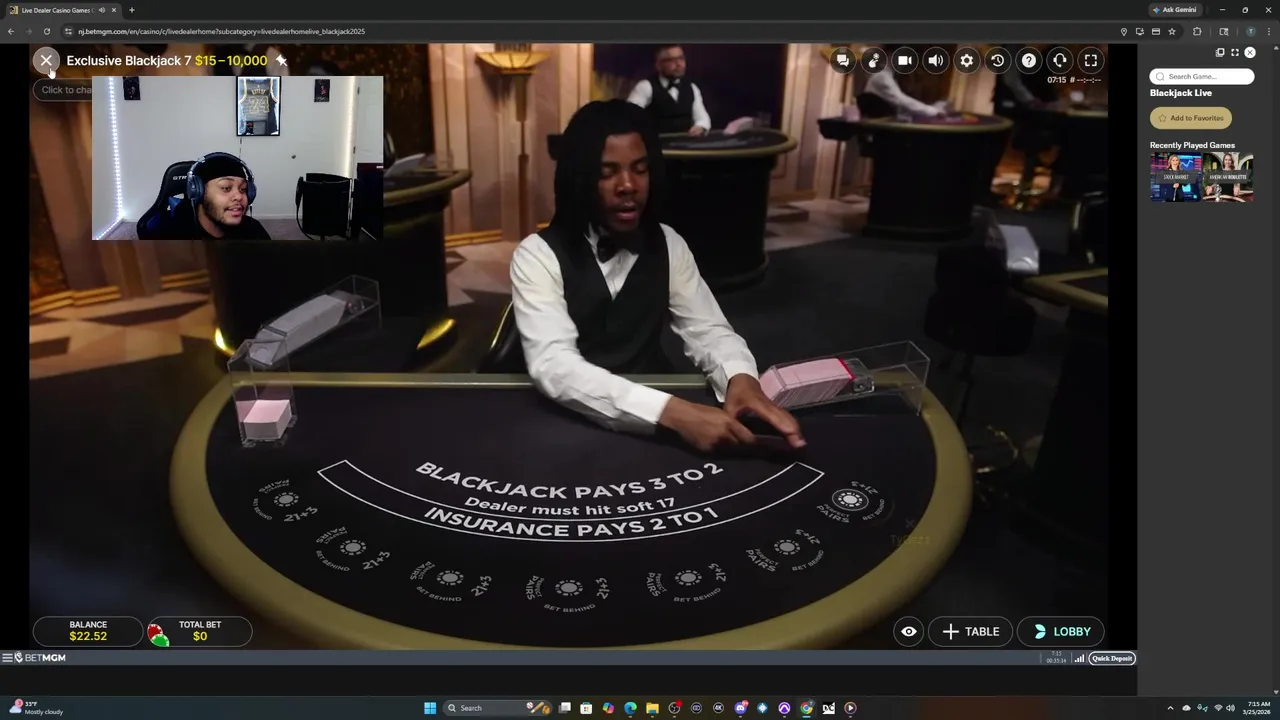Show hidden system tray icons chevron
This screenshot has height=720, width=1280.
pos(1171,708)
